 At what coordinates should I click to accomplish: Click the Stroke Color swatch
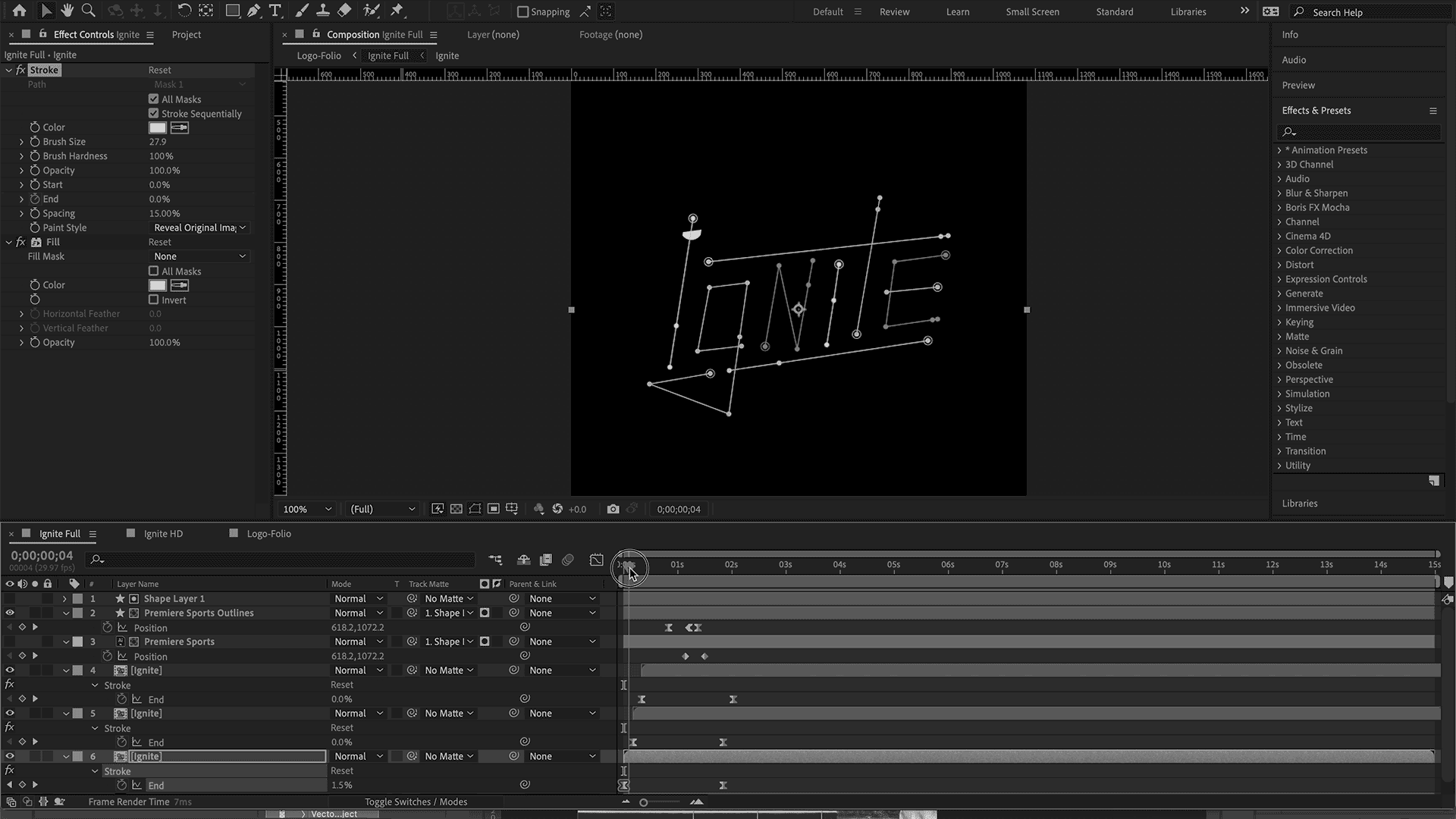click(157, 127)
